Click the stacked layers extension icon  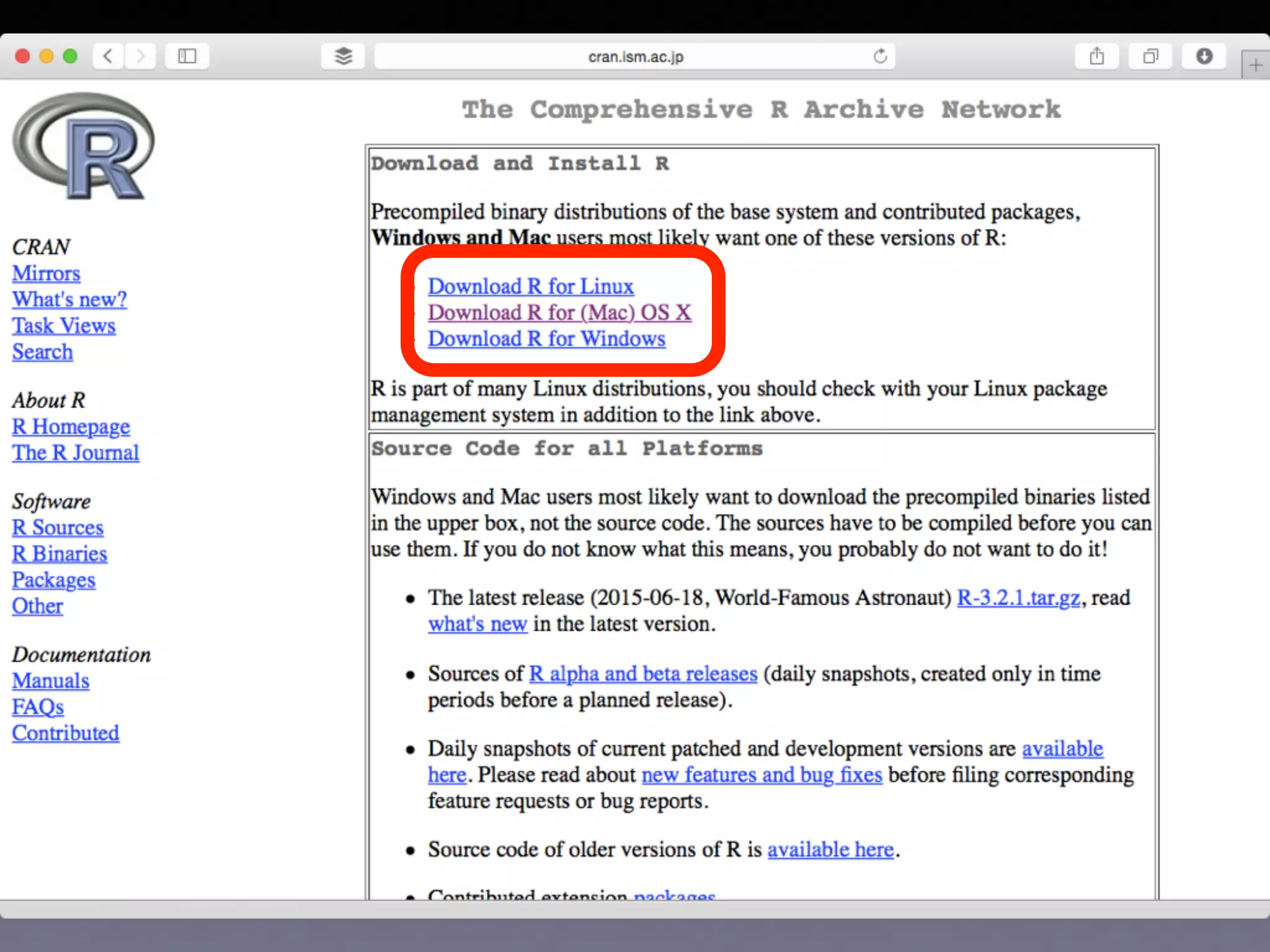tap(343, 56)
